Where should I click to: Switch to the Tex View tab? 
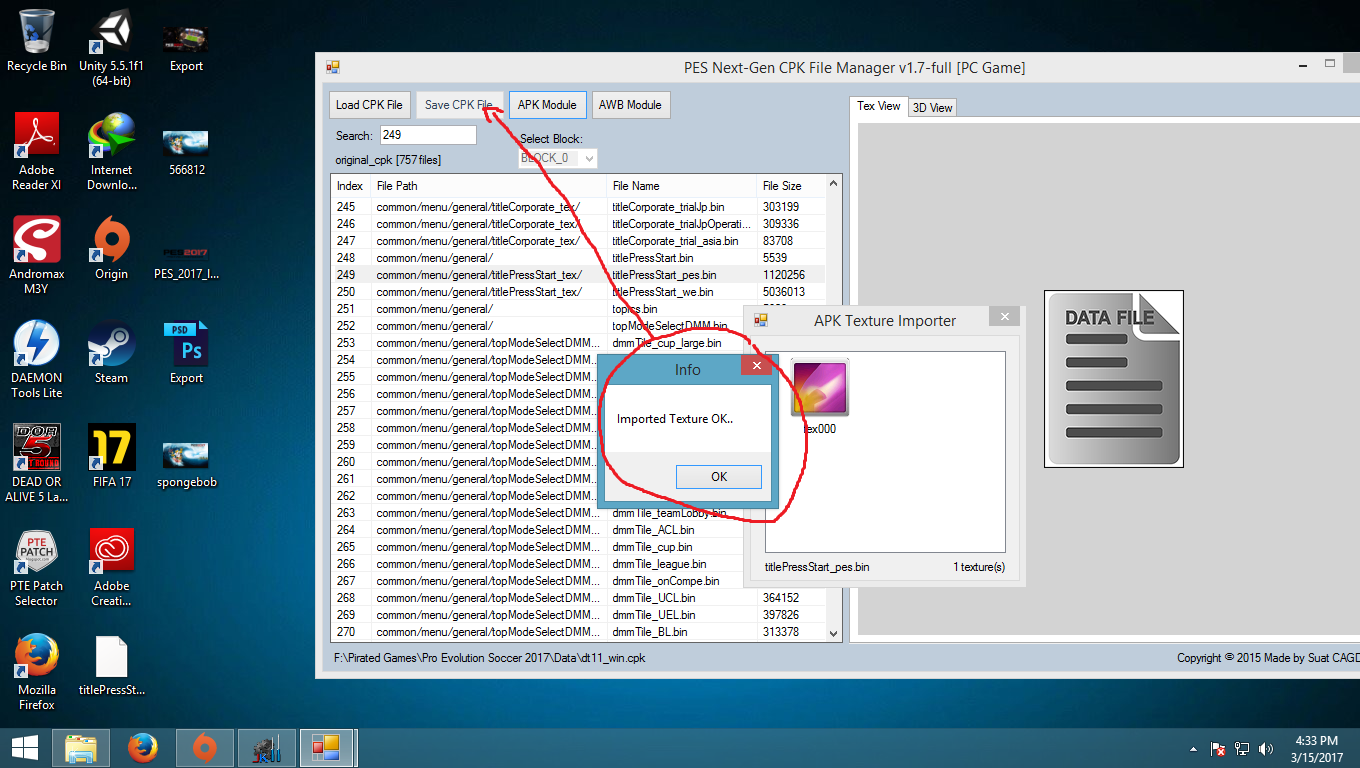pos(879,106)
